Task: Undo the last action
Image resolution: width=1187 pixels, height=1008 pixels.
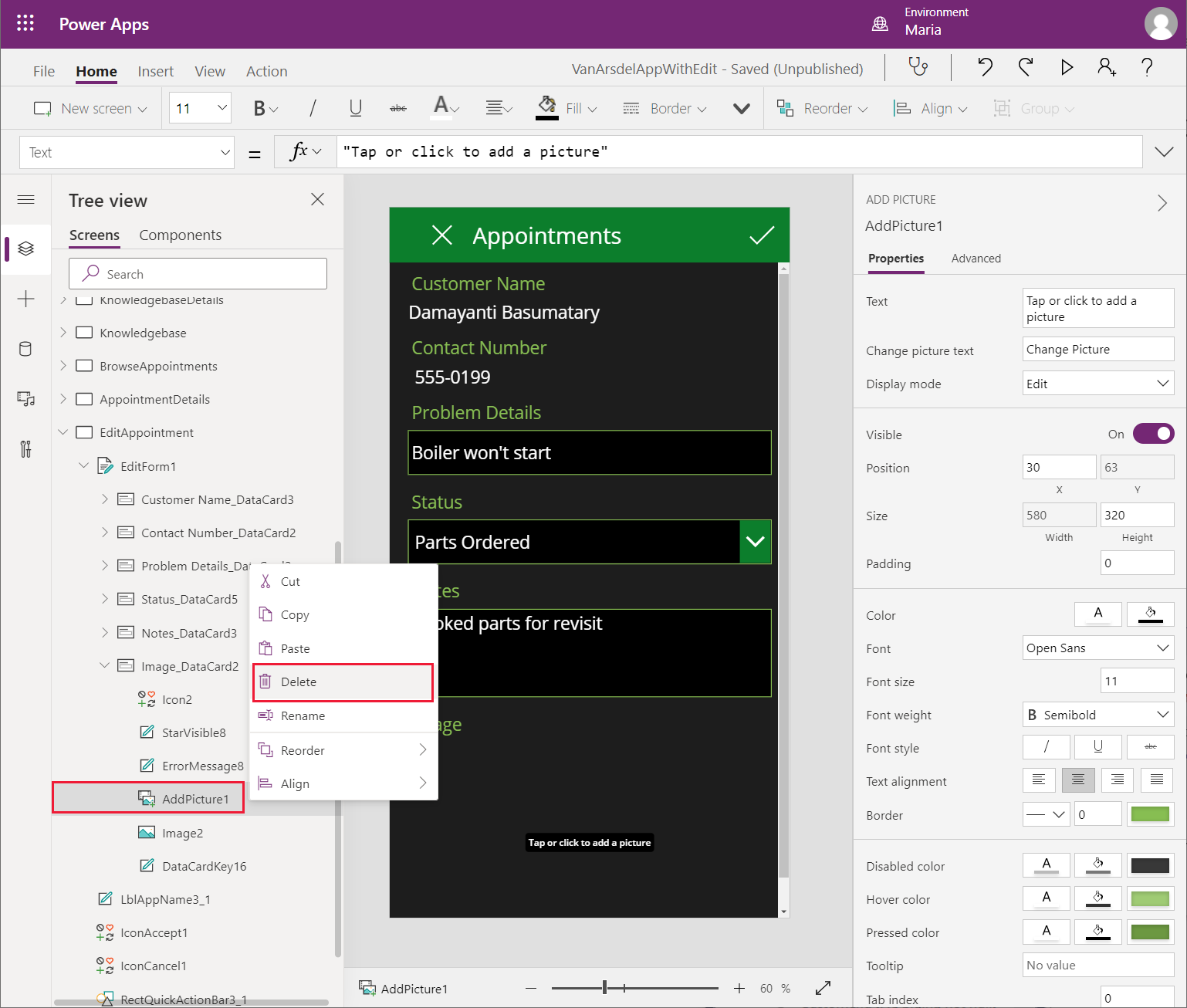Action: [x=985, y=68]
